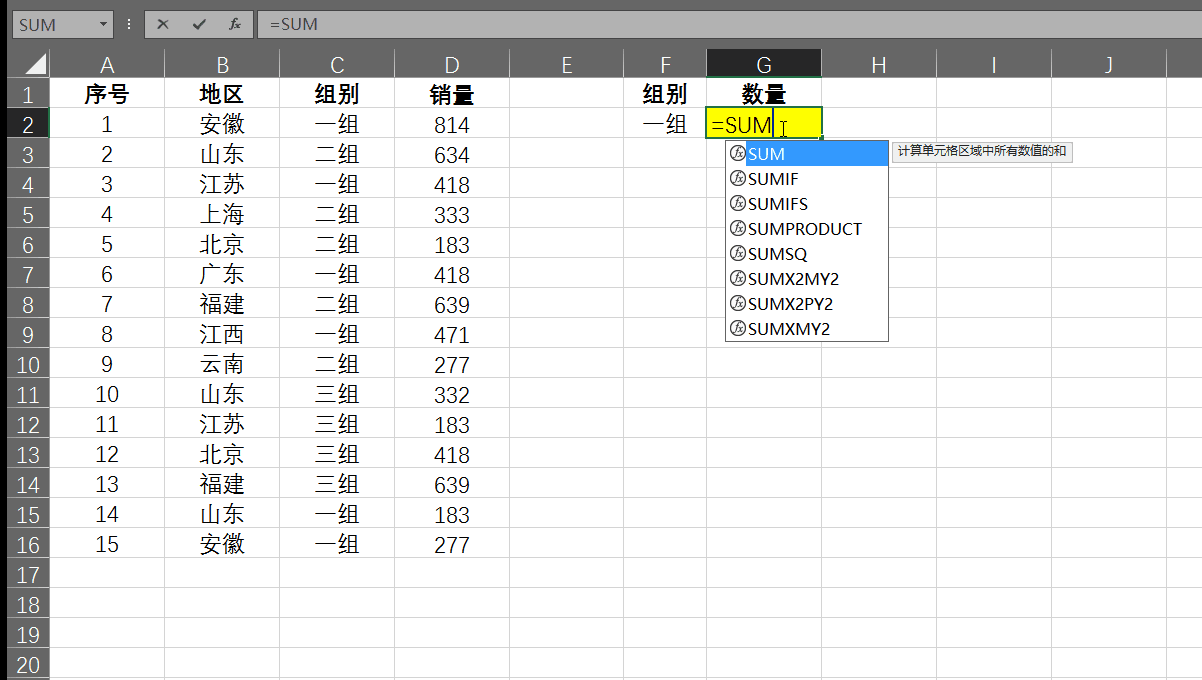The height and width of the screenshot is (680, 1202).
Task: Click the 数量 header cell
Action: pos(764,95)
